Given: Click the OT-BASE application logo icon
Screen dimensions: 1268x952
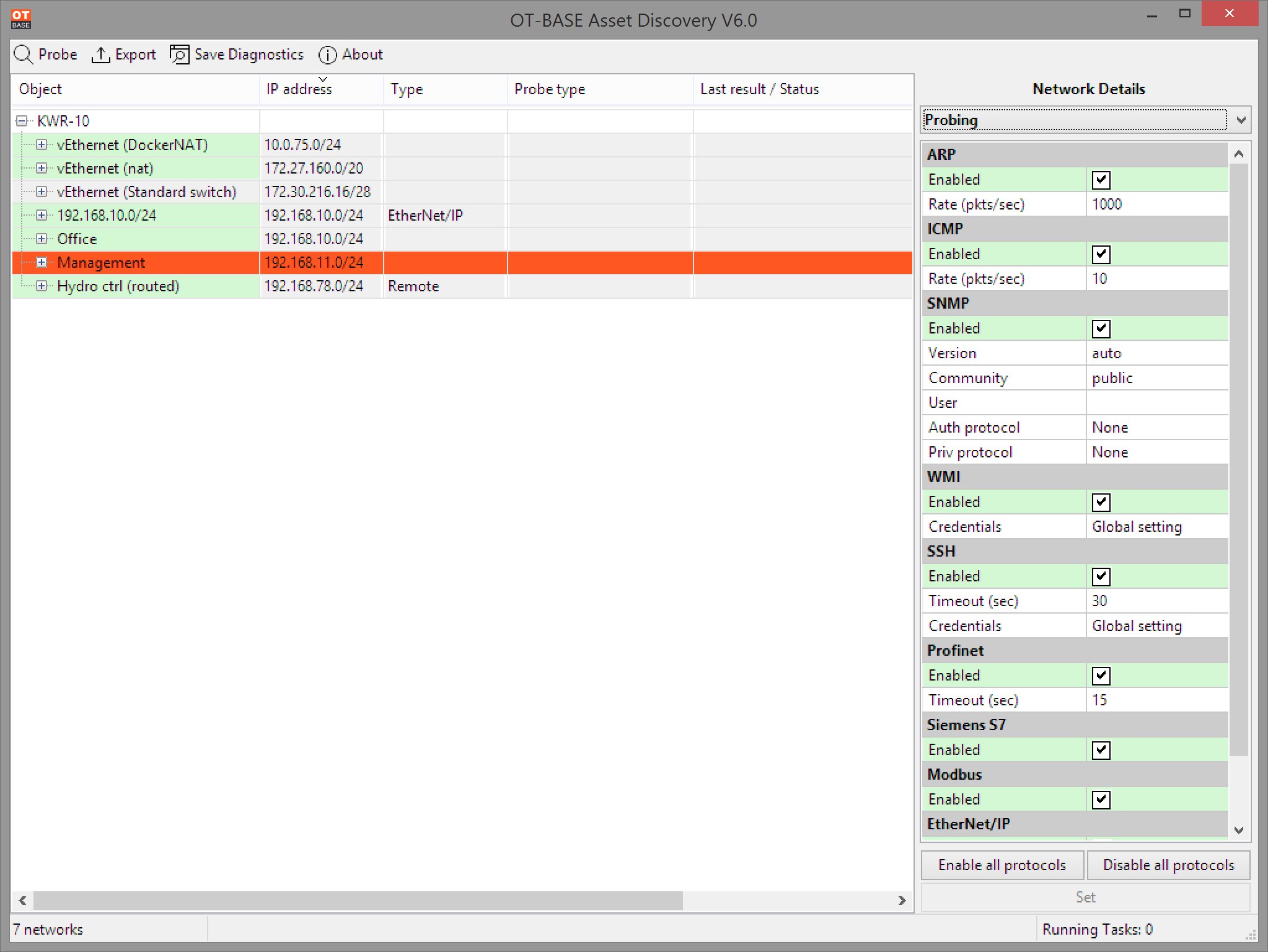Looking at the screenshot, I should [21, 19].
